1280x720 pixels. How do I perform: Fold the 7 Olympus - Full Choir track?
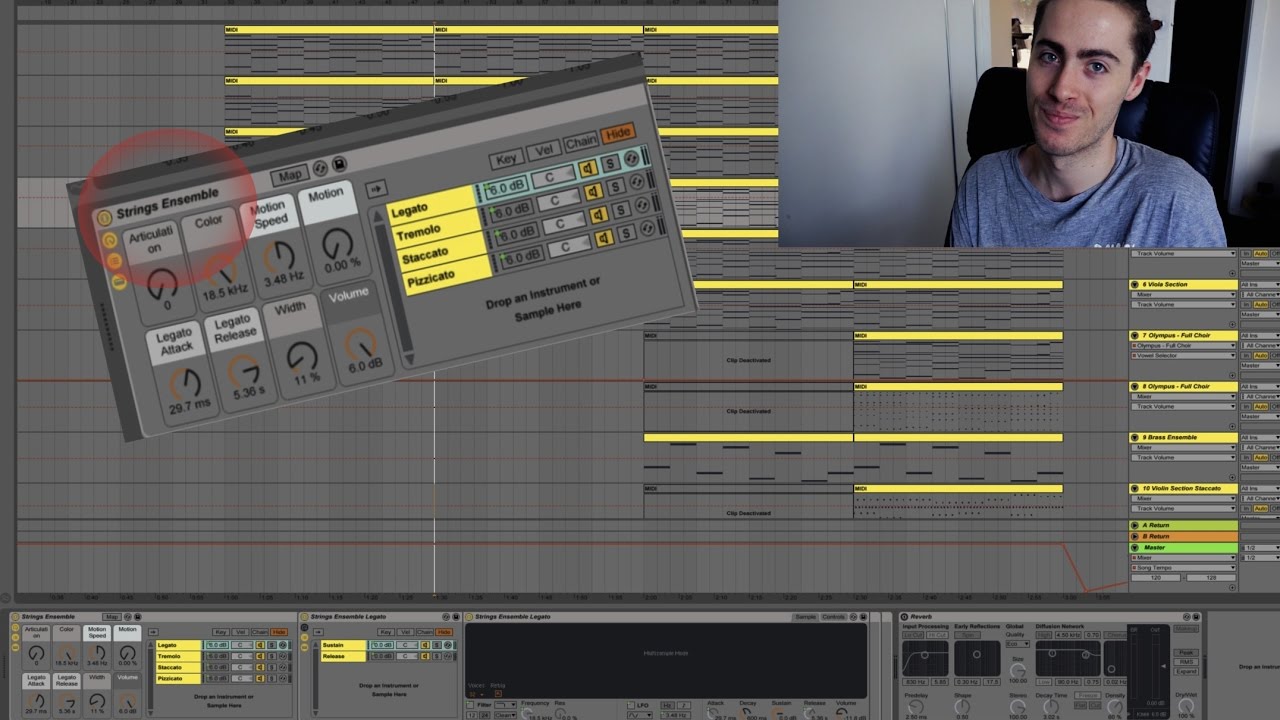point(1134,335)
